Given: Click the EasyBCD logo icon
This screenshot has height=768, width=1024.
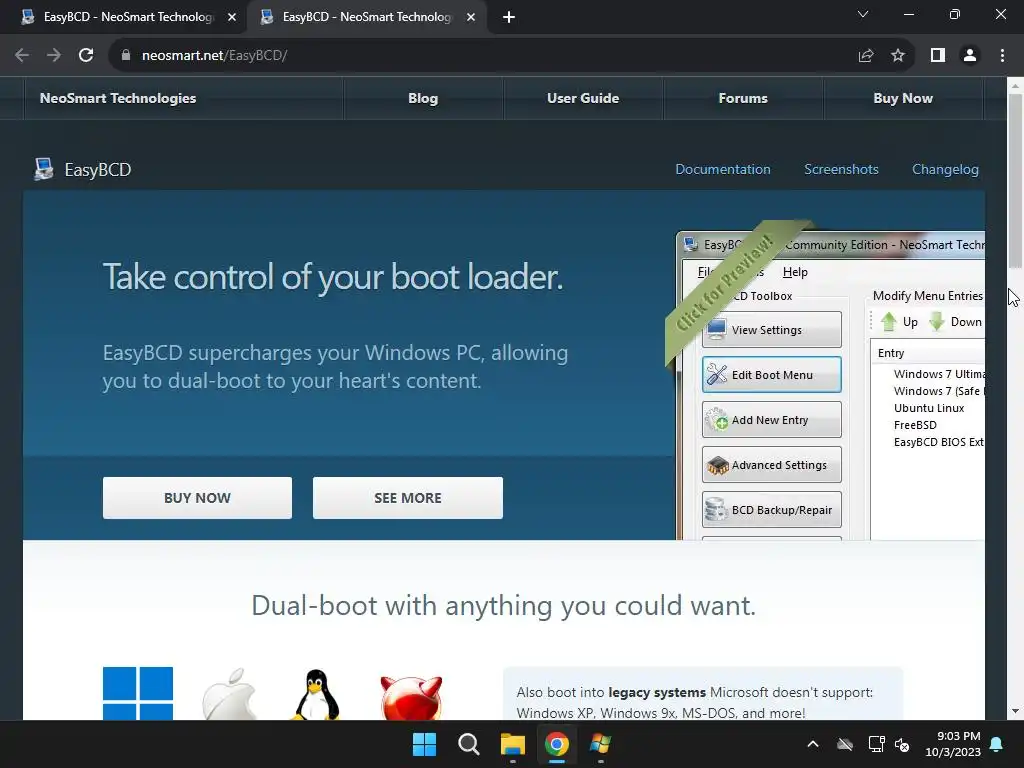Looking at the screenshot, I should pos(44,169).
